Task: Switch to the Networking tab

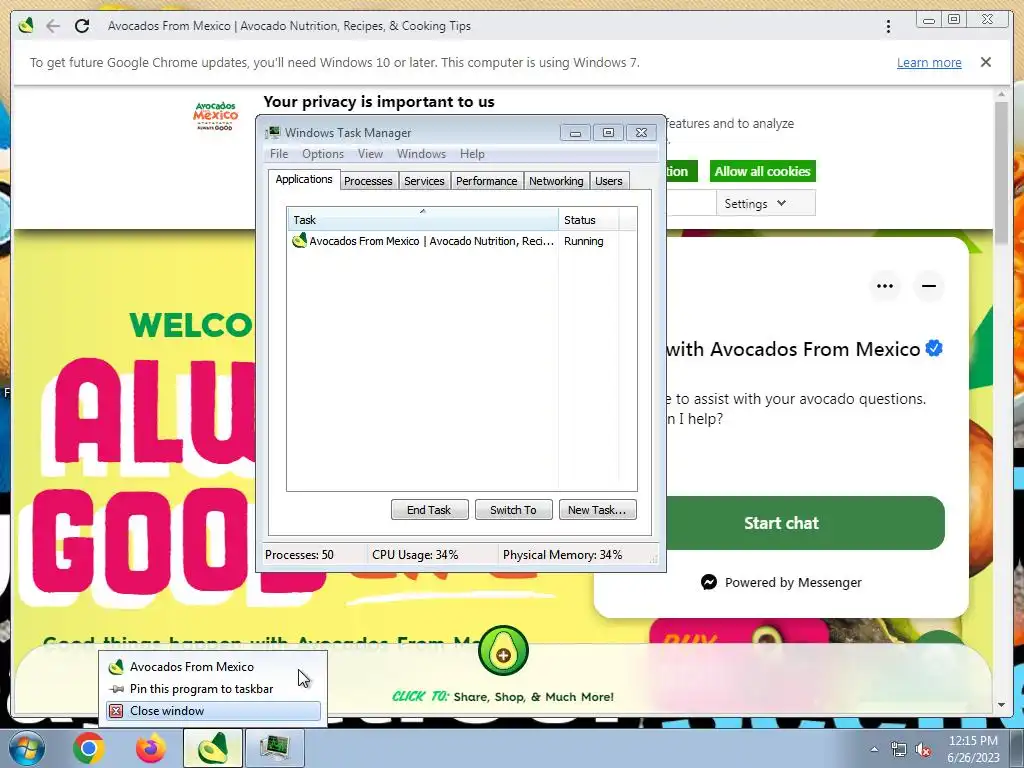Action: [556, 181]
